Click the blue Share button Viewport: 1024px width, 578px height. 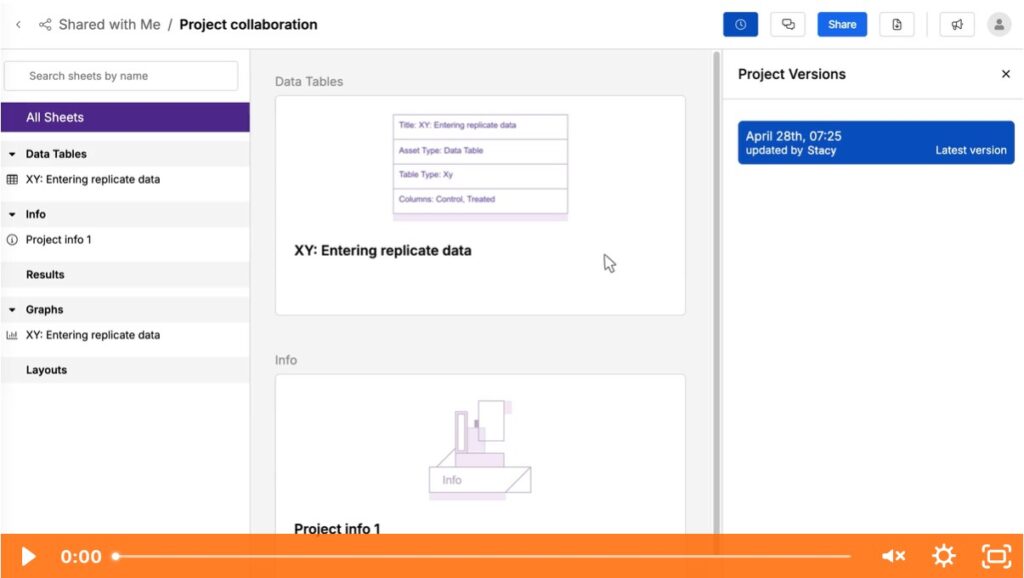pos(842,25)
